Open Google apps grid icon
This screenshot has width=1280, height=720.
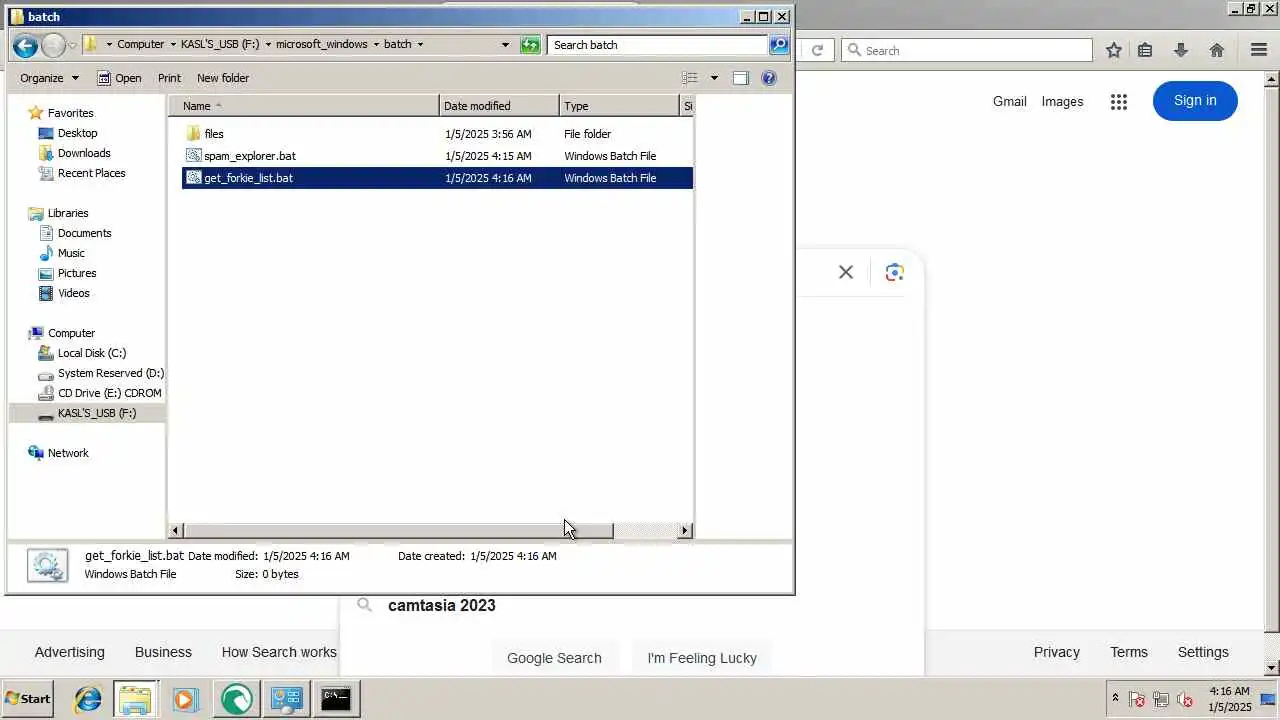(1119, 101)
